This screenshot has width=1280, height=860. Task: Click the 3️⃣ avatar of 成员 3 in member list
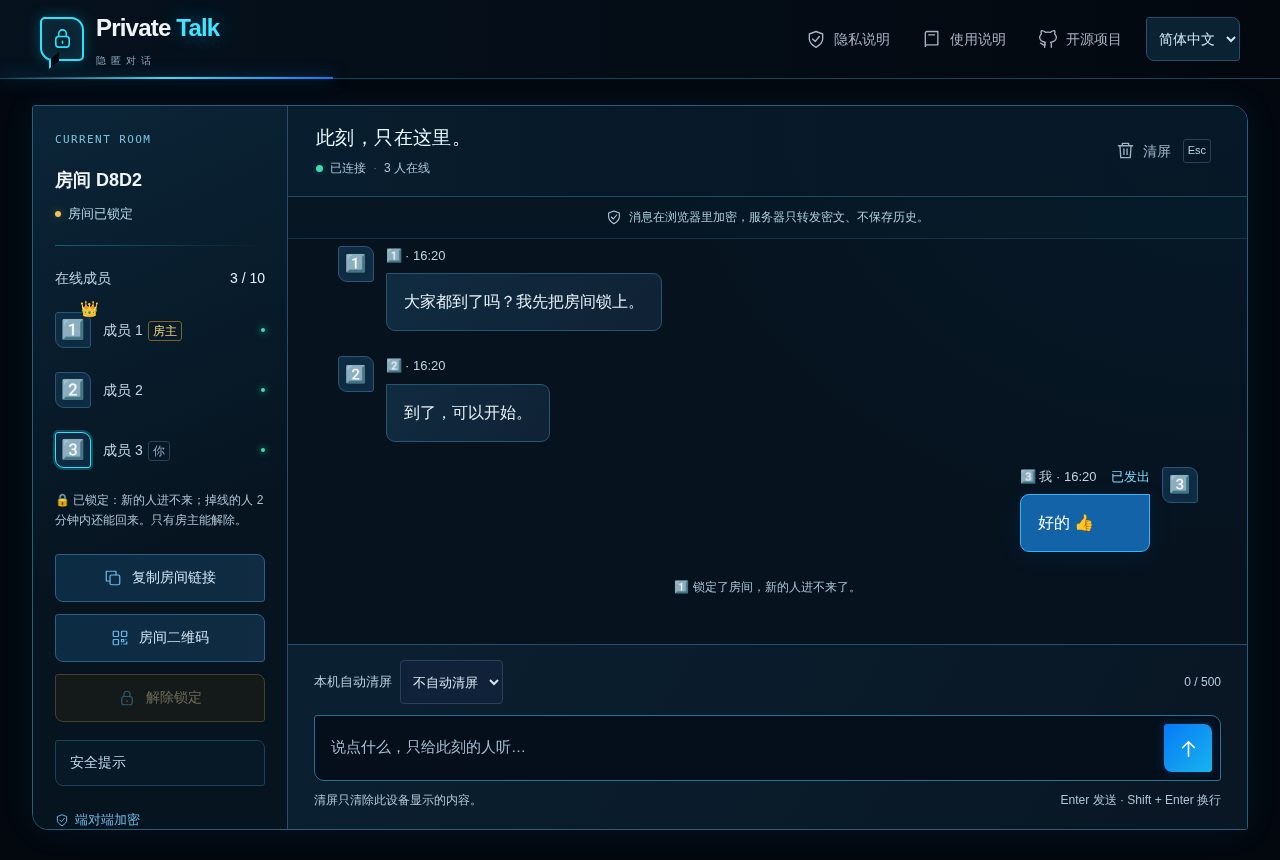click(73, 450)
